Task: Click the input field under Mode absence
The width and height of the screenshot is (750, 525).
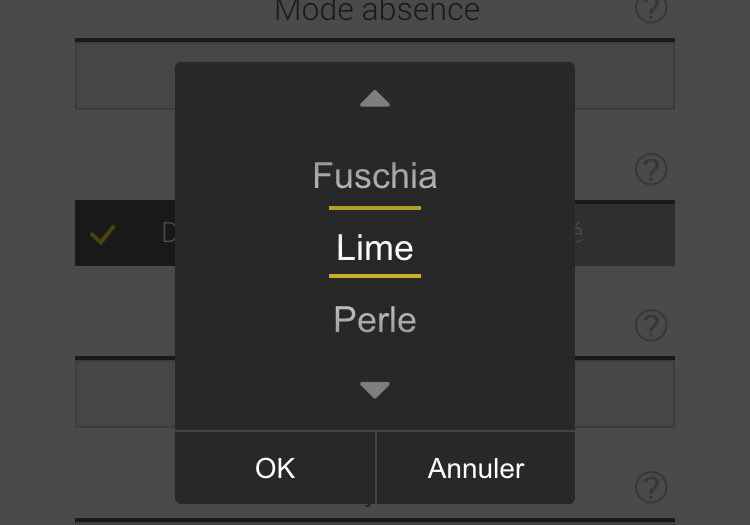Action: 124,75
